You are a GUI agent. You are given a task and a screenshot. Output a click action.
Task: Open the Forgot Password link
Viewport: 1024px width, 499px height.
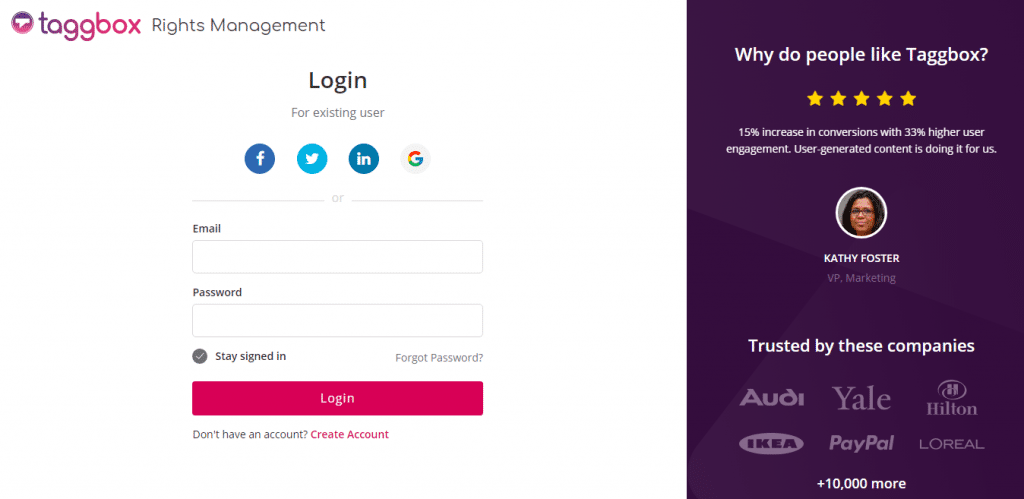pyautogui.click(x=439, y=358)
